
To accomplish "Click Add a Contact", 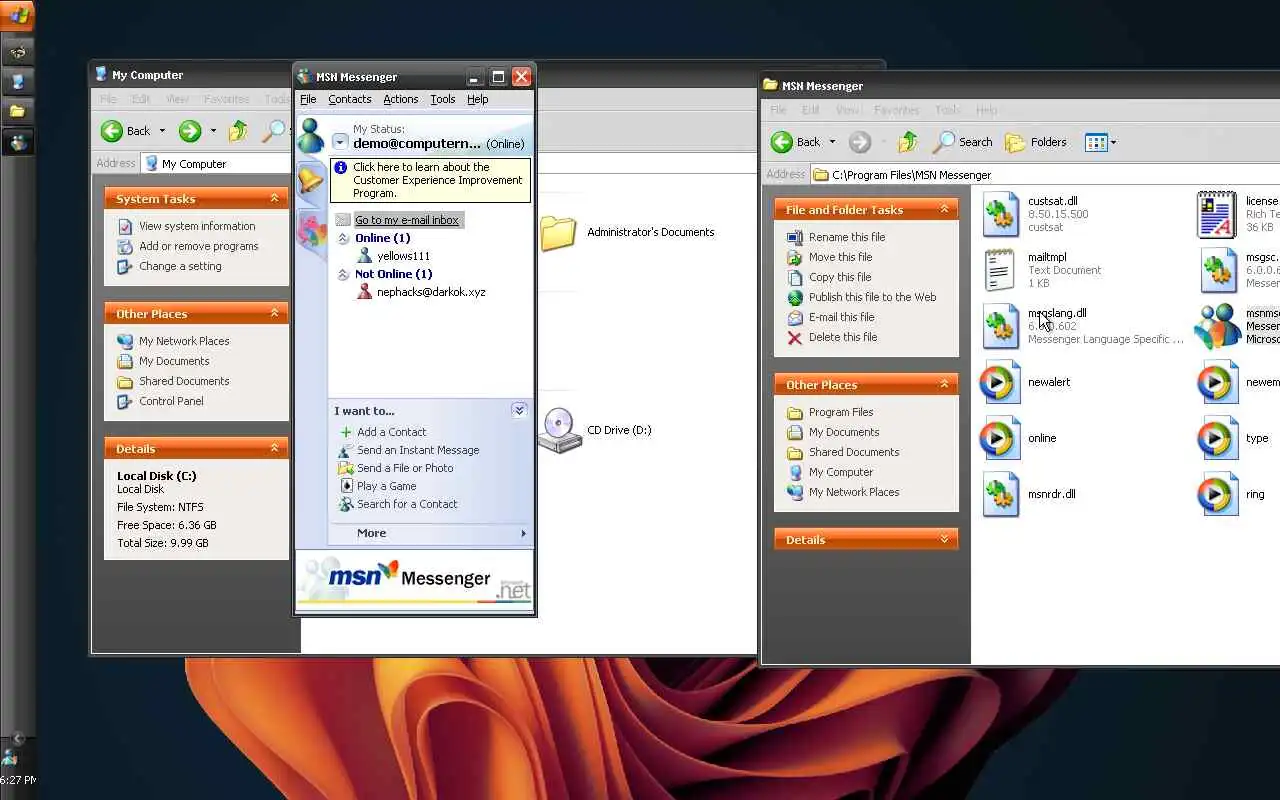I will coord(391,432).
